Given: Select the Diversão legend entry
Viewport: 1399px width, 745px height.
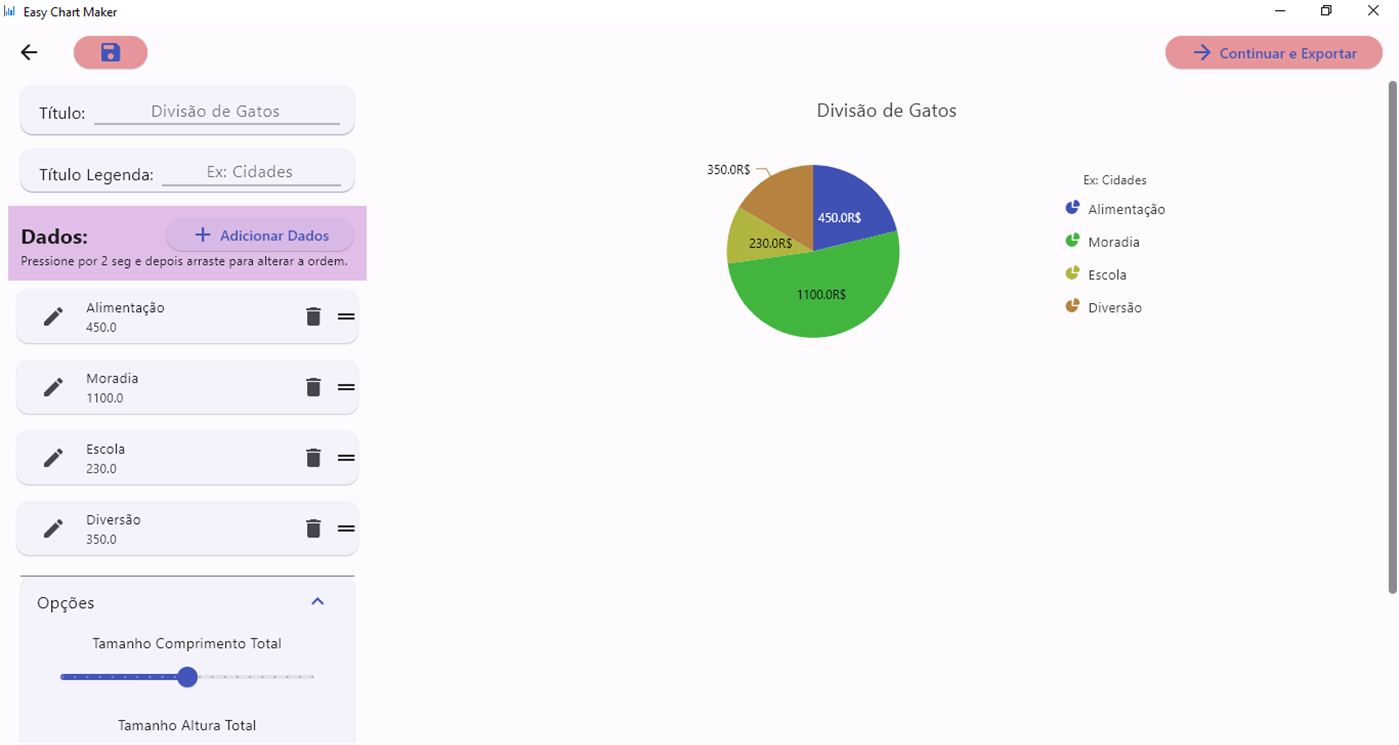Looking at the screenshot, I should 1114,307.
